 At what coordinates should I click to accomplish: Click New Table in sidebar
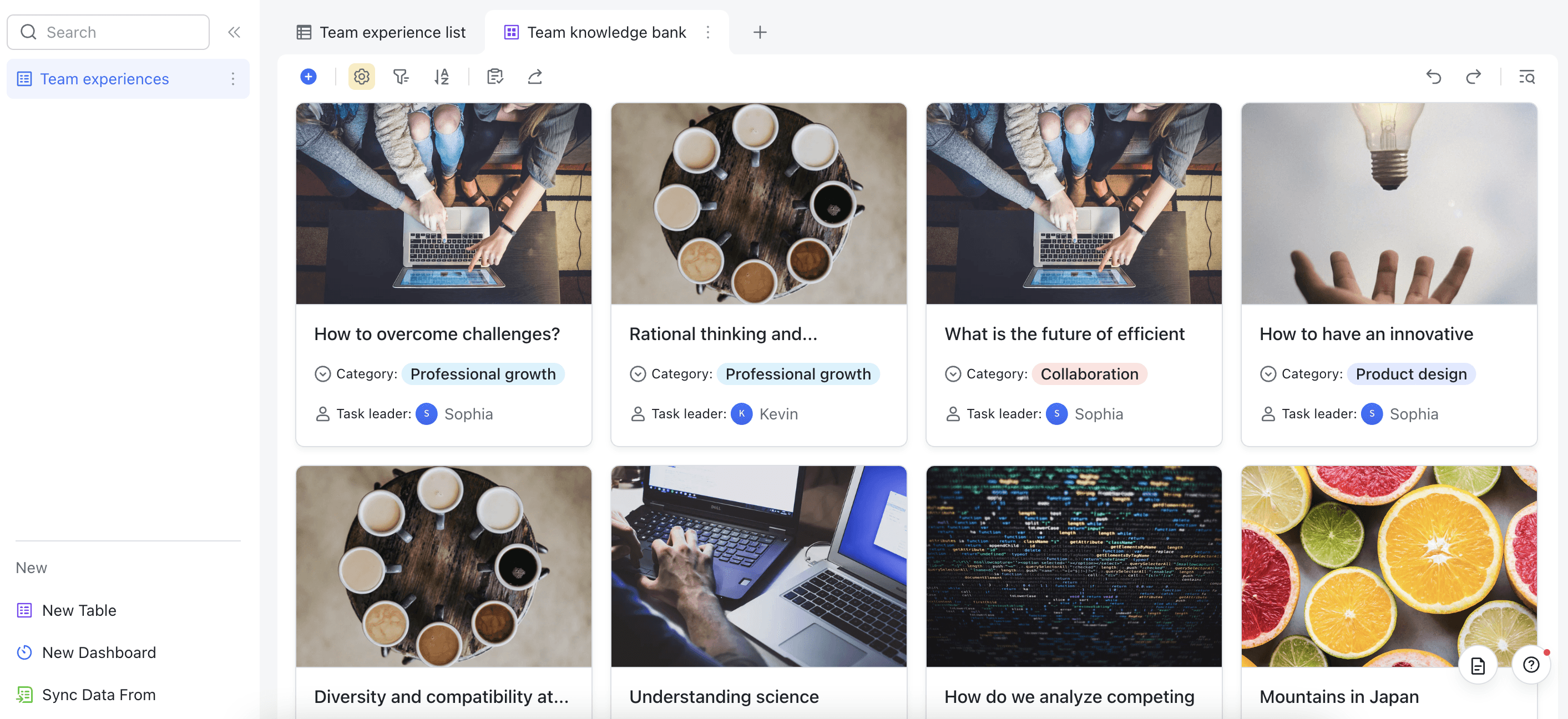pos(79,610)
